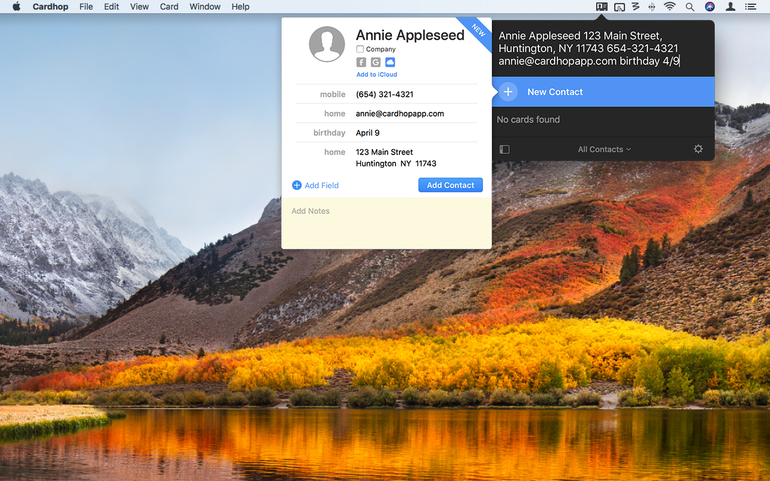Viewport: 770px width, 481px height.
Task: Open the File menu
Action: (x=86, y=7)
